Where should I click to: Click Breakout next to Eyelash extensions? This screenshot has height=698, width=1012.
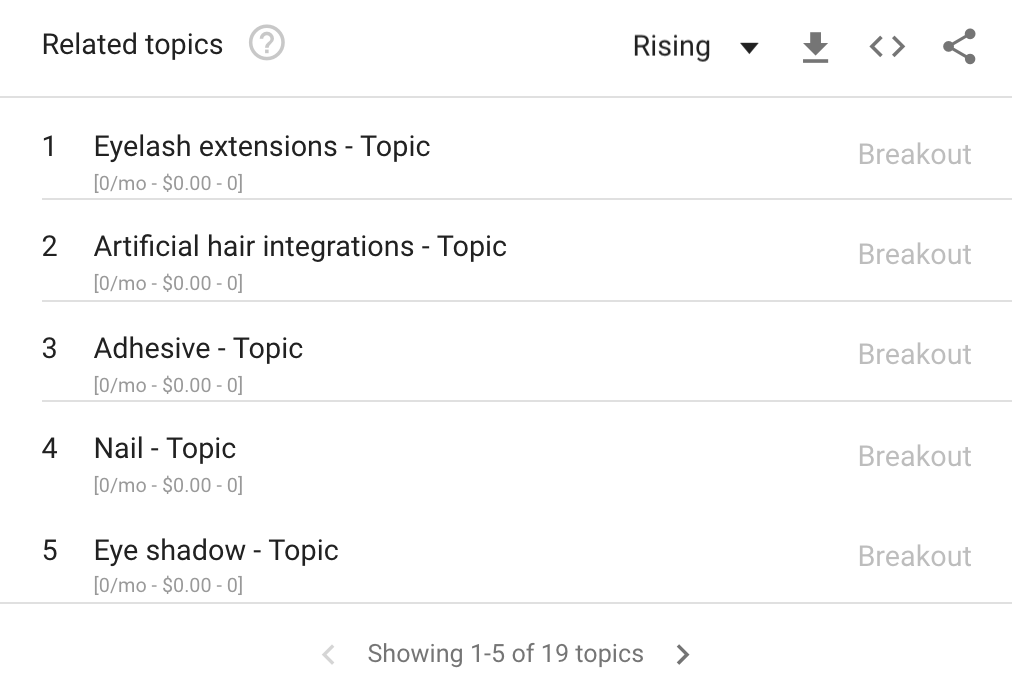tap(914, 155)
